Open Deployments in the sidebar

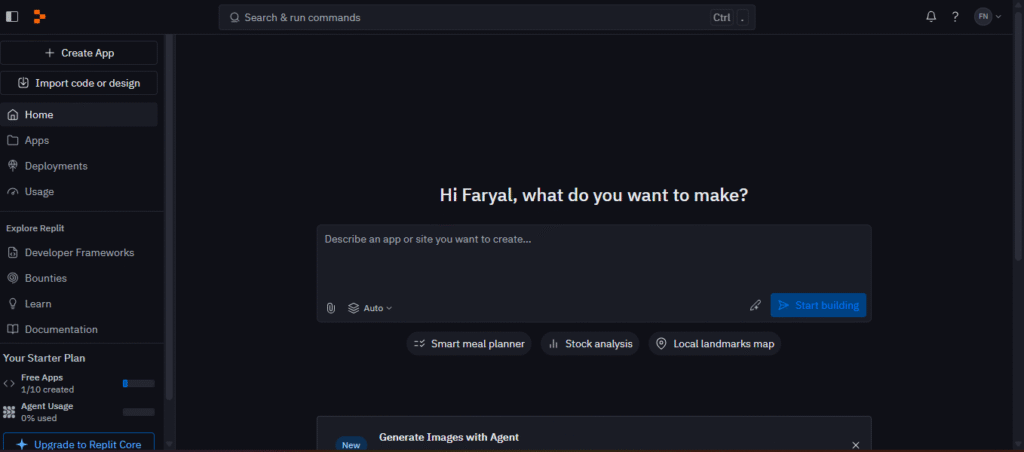tap(79, 166)
